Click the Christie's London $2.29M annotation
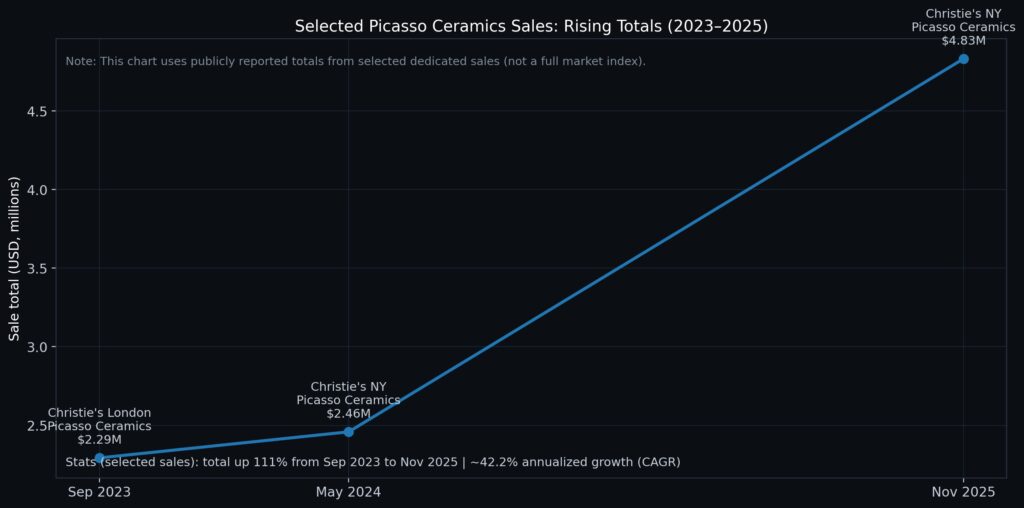 tap(99, 426)
